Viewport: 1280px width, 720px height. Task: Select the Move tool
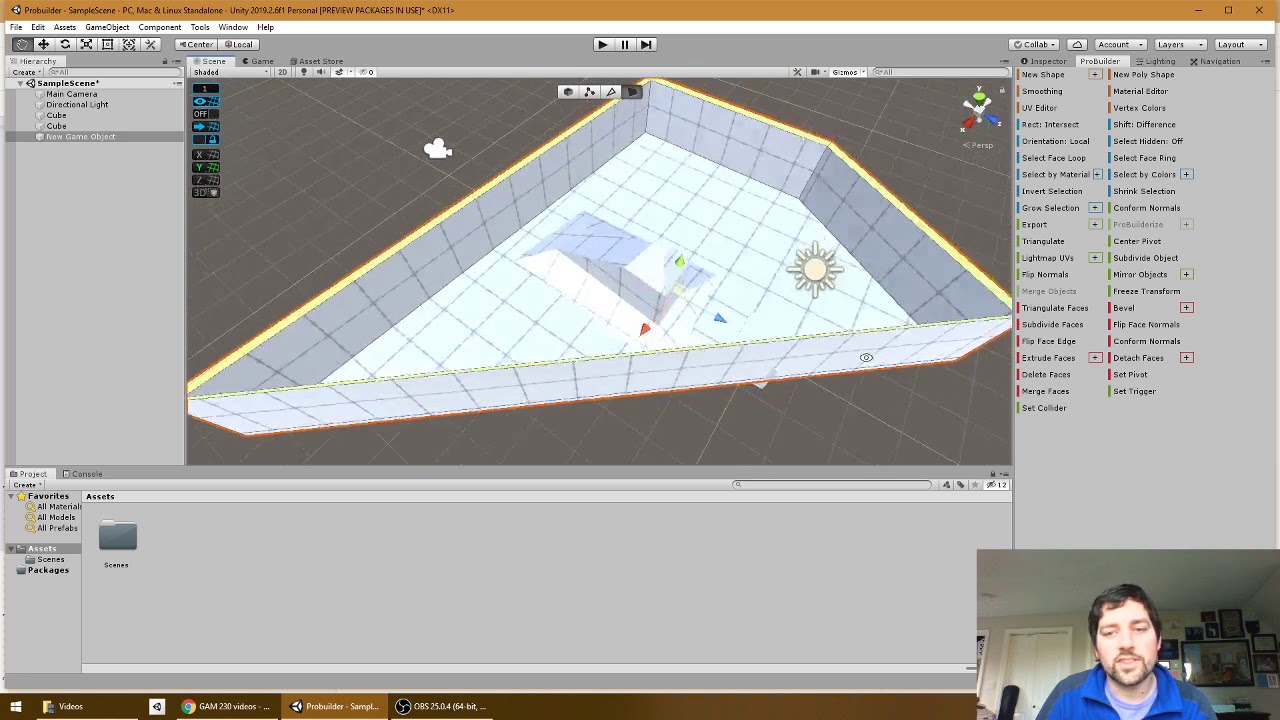pos(43,44)
